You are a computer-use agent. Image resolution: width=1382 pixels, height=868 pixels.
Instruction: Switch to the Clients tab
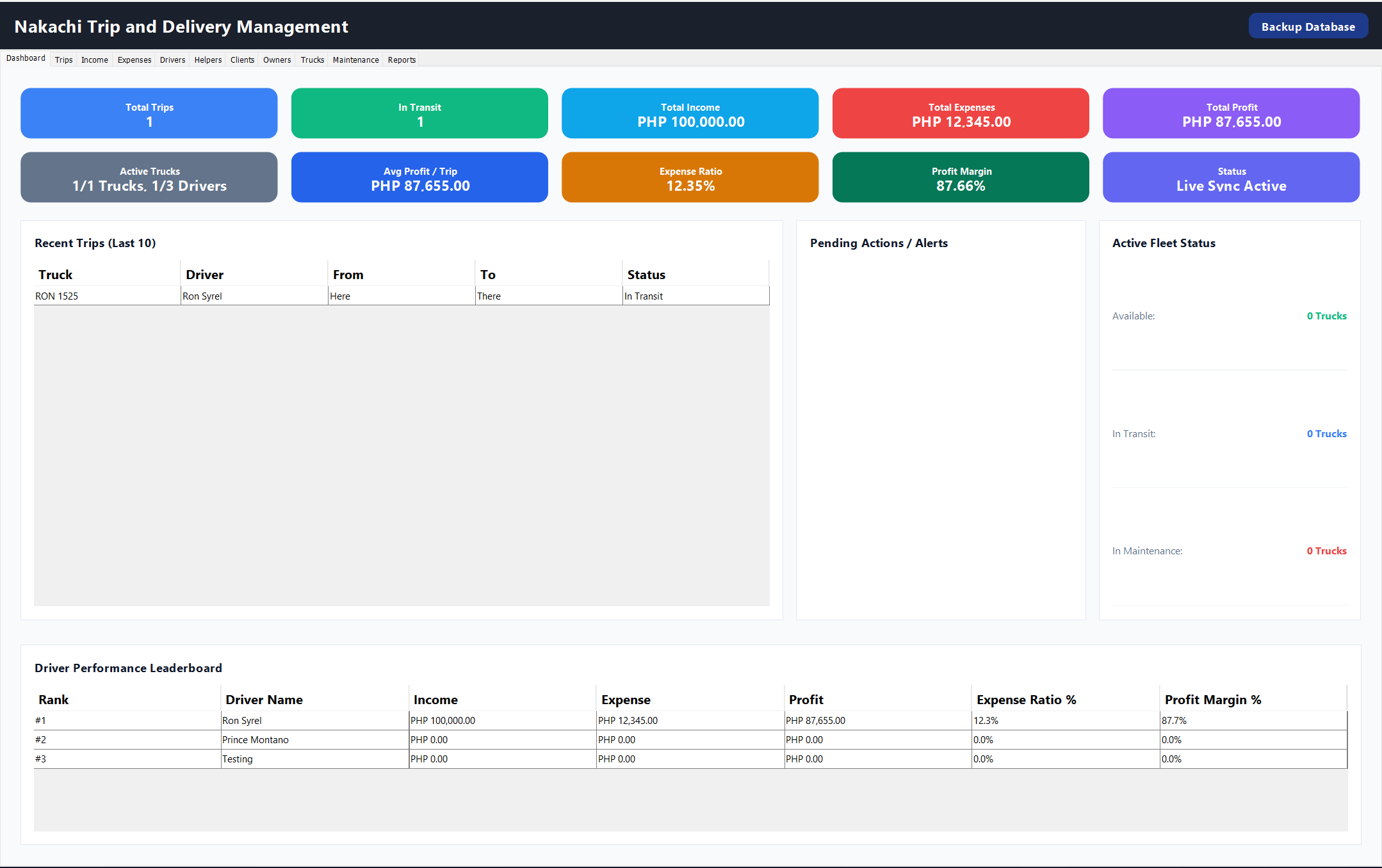pyautogui.click(x=243, y=60)
